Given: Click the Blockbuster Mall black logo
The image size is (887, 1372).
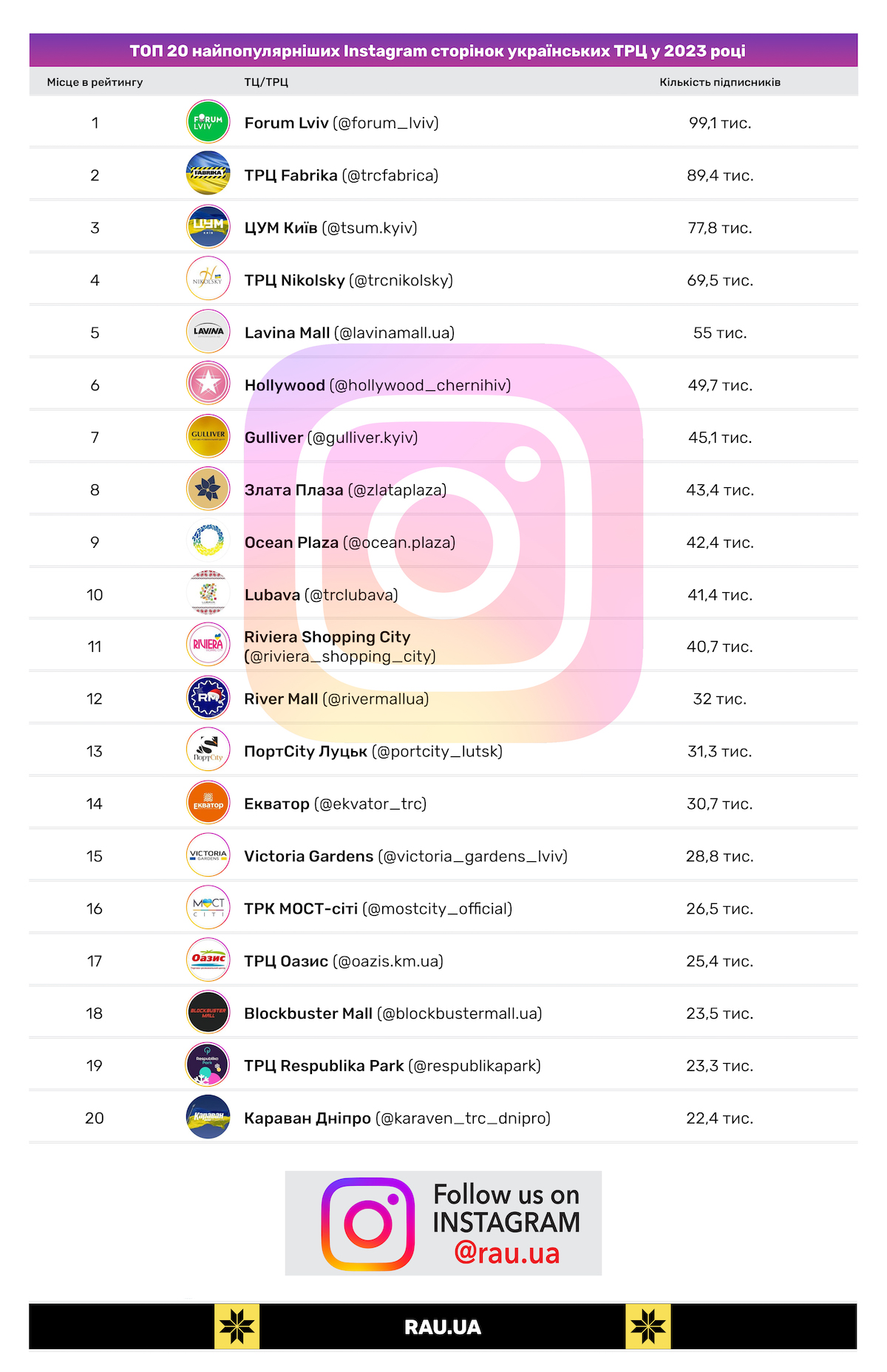Looking at the screenshot, I should click(208, 1013).
